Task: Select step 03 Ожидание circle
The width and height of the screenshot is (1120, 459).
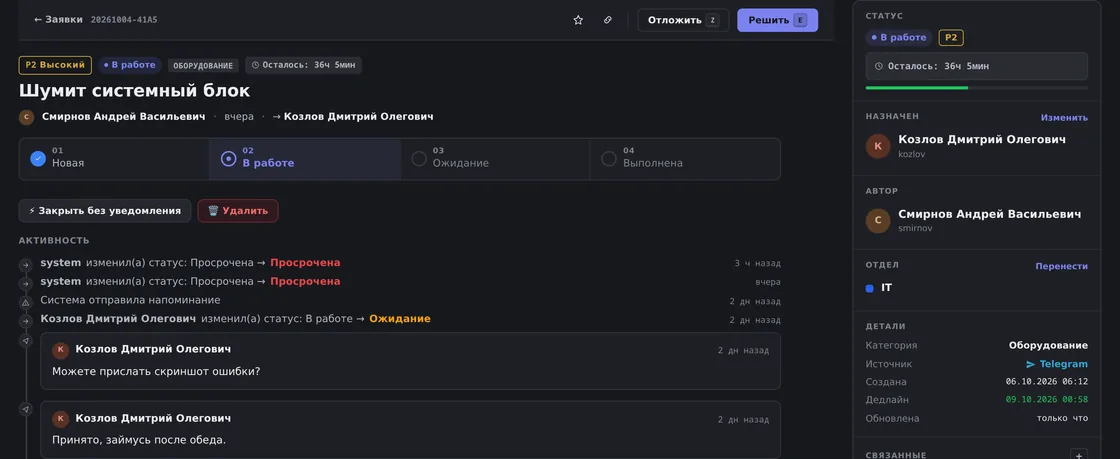Action: pyautogui.click(x=419, y=158)
